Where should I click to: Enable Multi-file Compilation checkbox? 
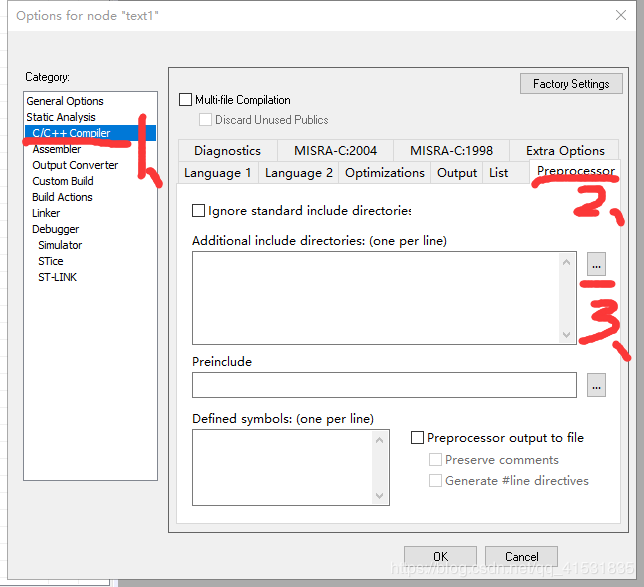pos(186,100)
